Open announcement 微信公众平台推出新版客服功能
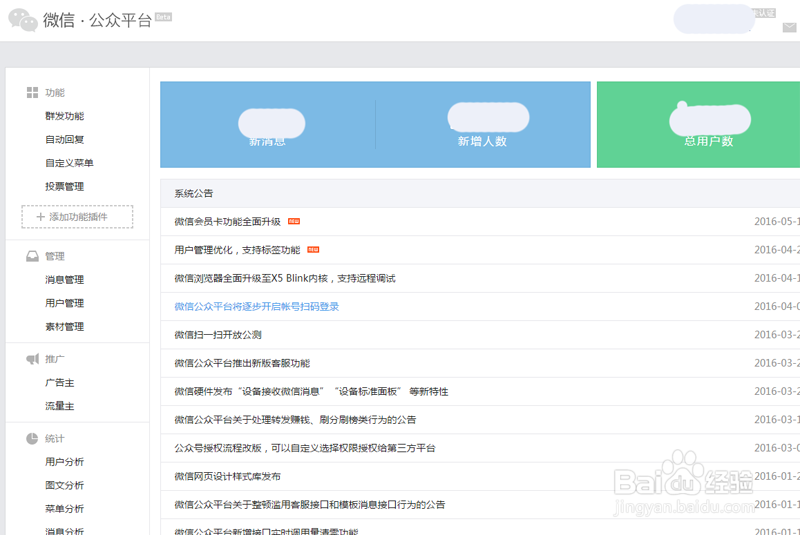The image size is (800, 535). (242, 363)
